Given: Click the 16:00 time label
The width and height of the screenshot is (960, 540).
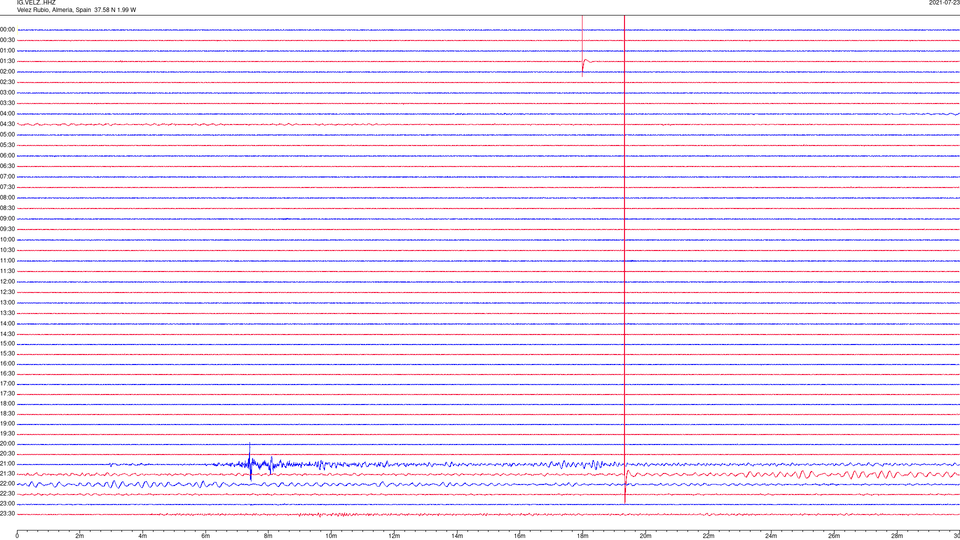Looking at the screenshot, I should [x=7, y=364].
